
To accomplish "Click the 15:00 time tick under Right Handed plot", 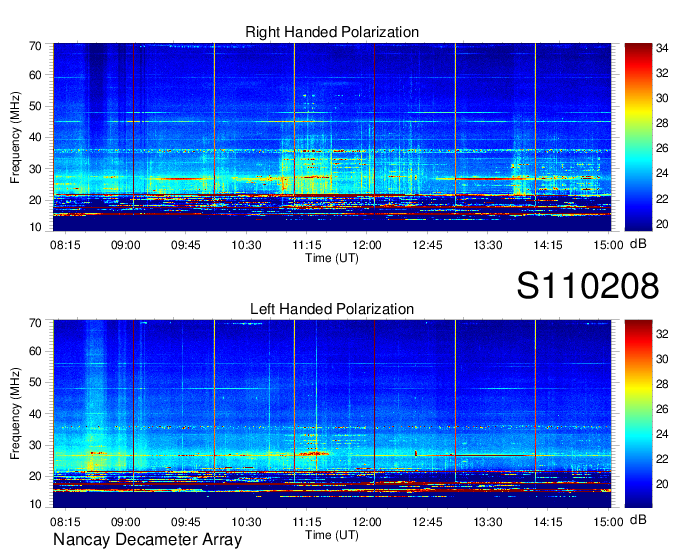I will (x=608, y=245).
